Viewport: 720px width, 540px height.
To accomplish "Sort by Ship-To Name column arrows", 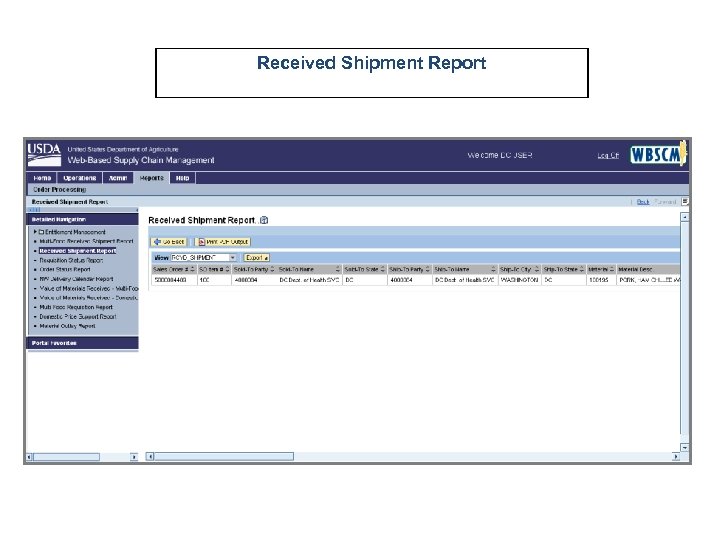I will tap(493, 269).
